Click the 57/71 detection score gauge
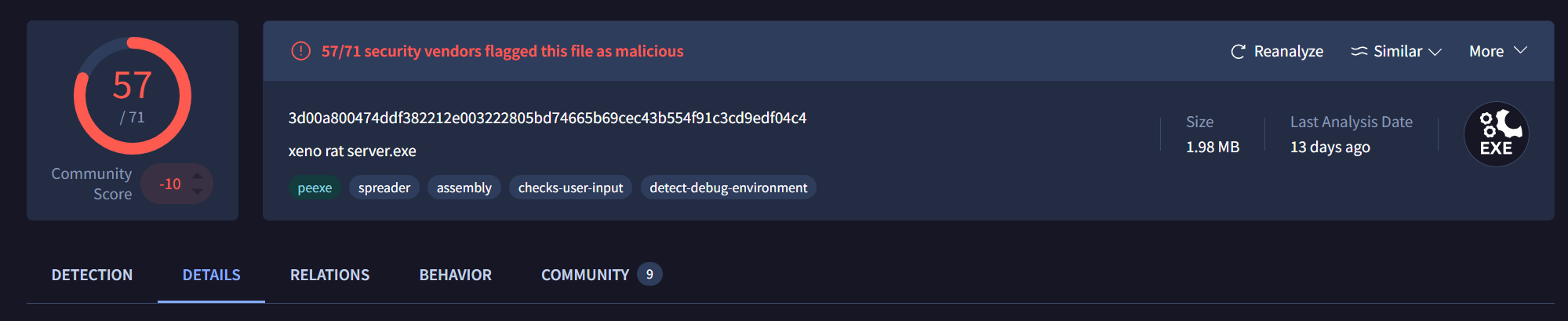 coord(133,96)
